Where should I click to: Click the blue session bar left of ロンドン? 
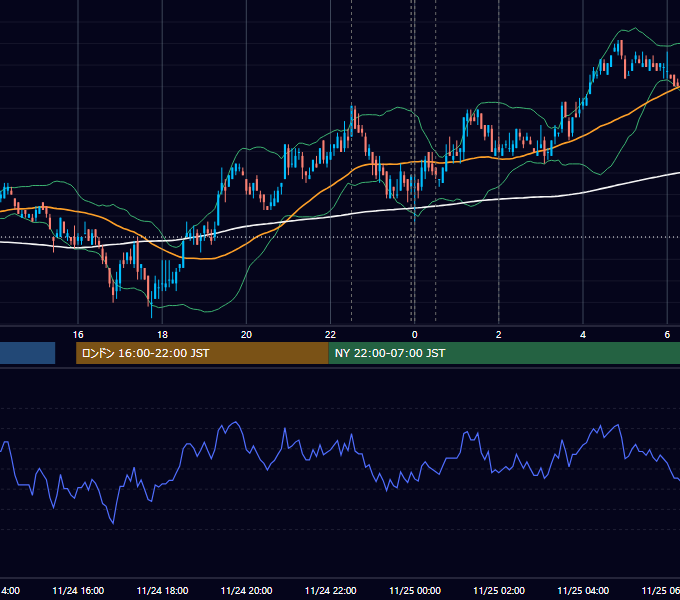coord(27,353)
